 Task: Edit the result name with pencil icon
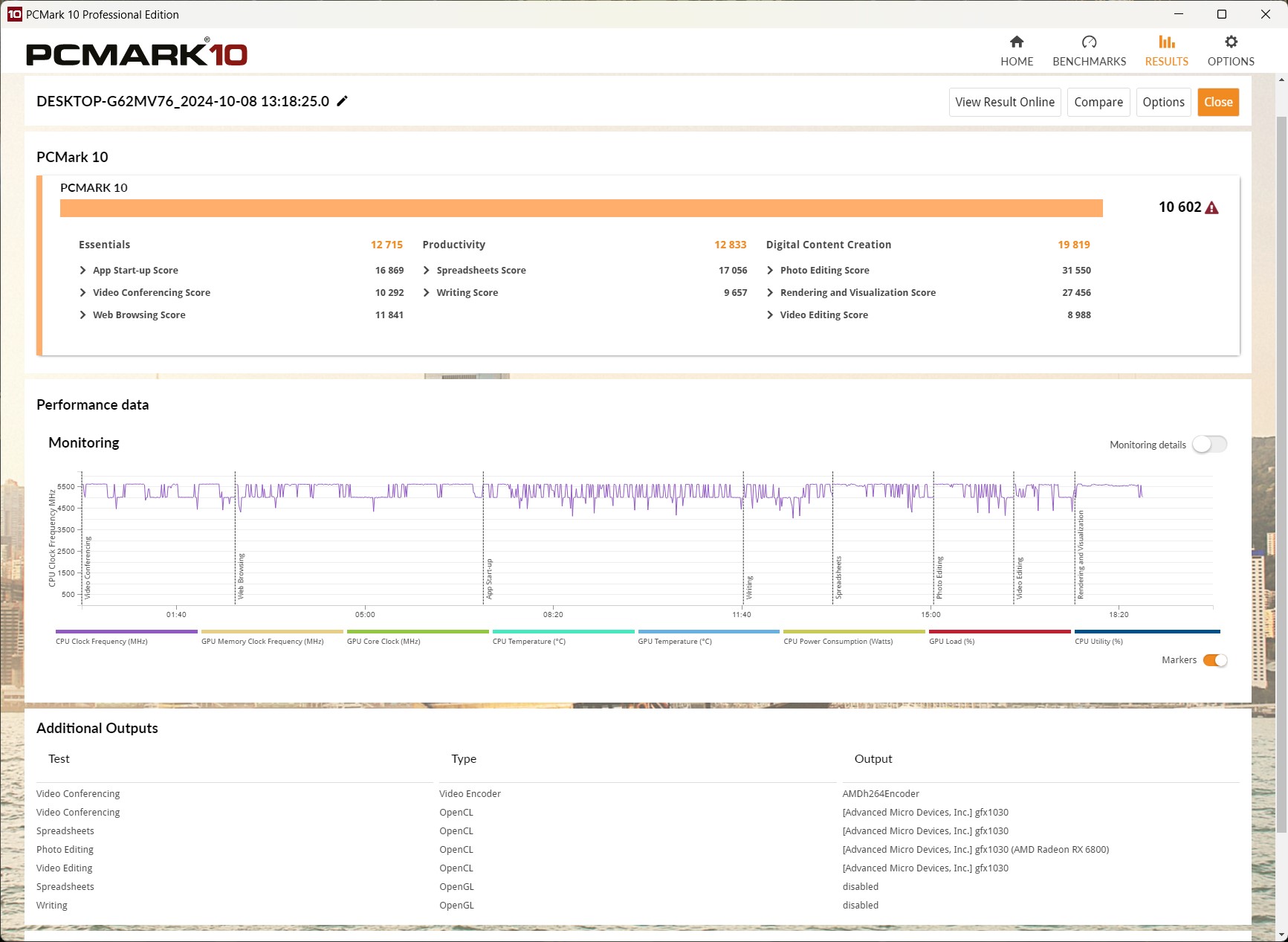coord(343,101)
